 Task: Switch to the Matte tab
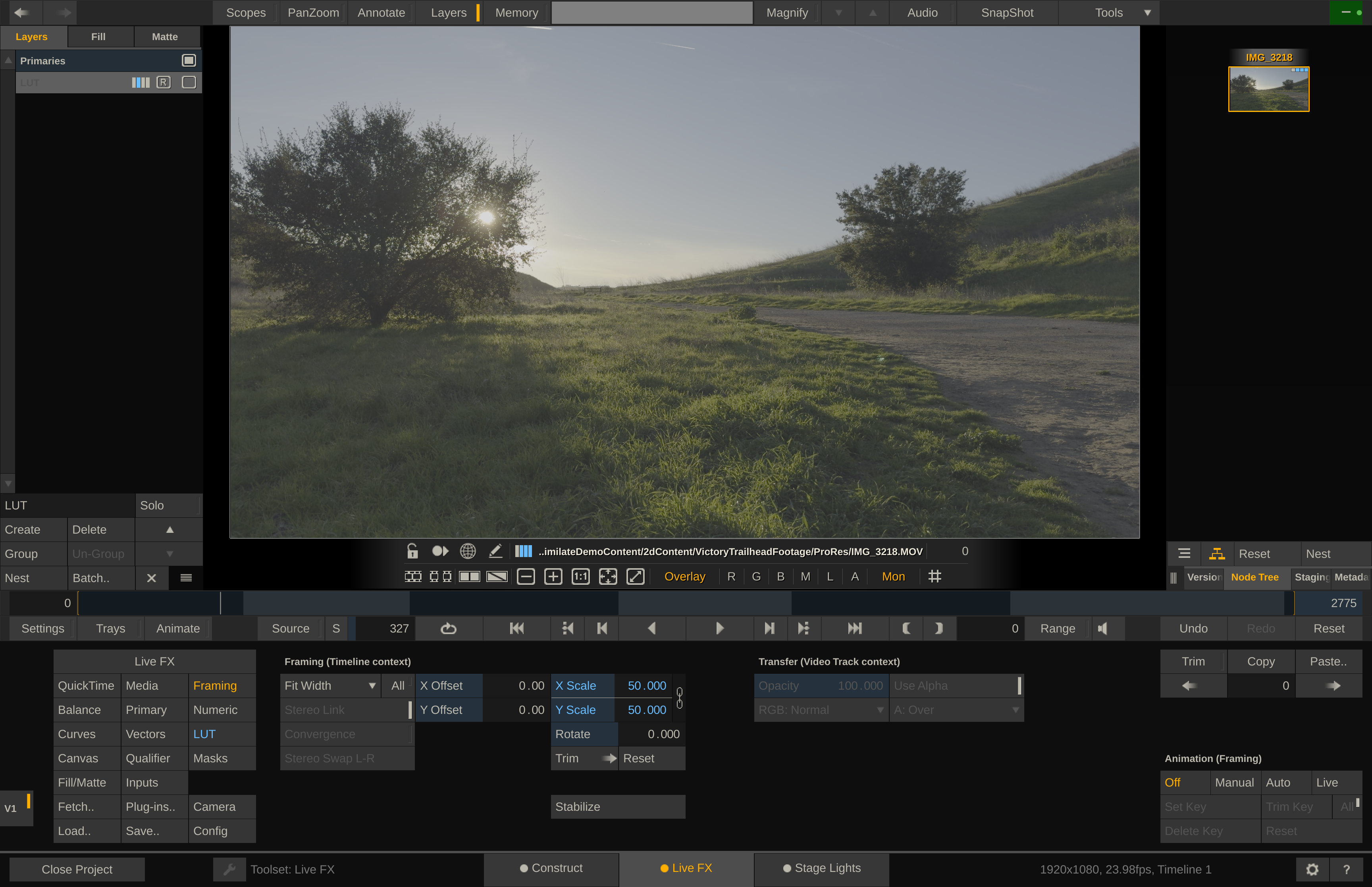[x=165, y=37]
